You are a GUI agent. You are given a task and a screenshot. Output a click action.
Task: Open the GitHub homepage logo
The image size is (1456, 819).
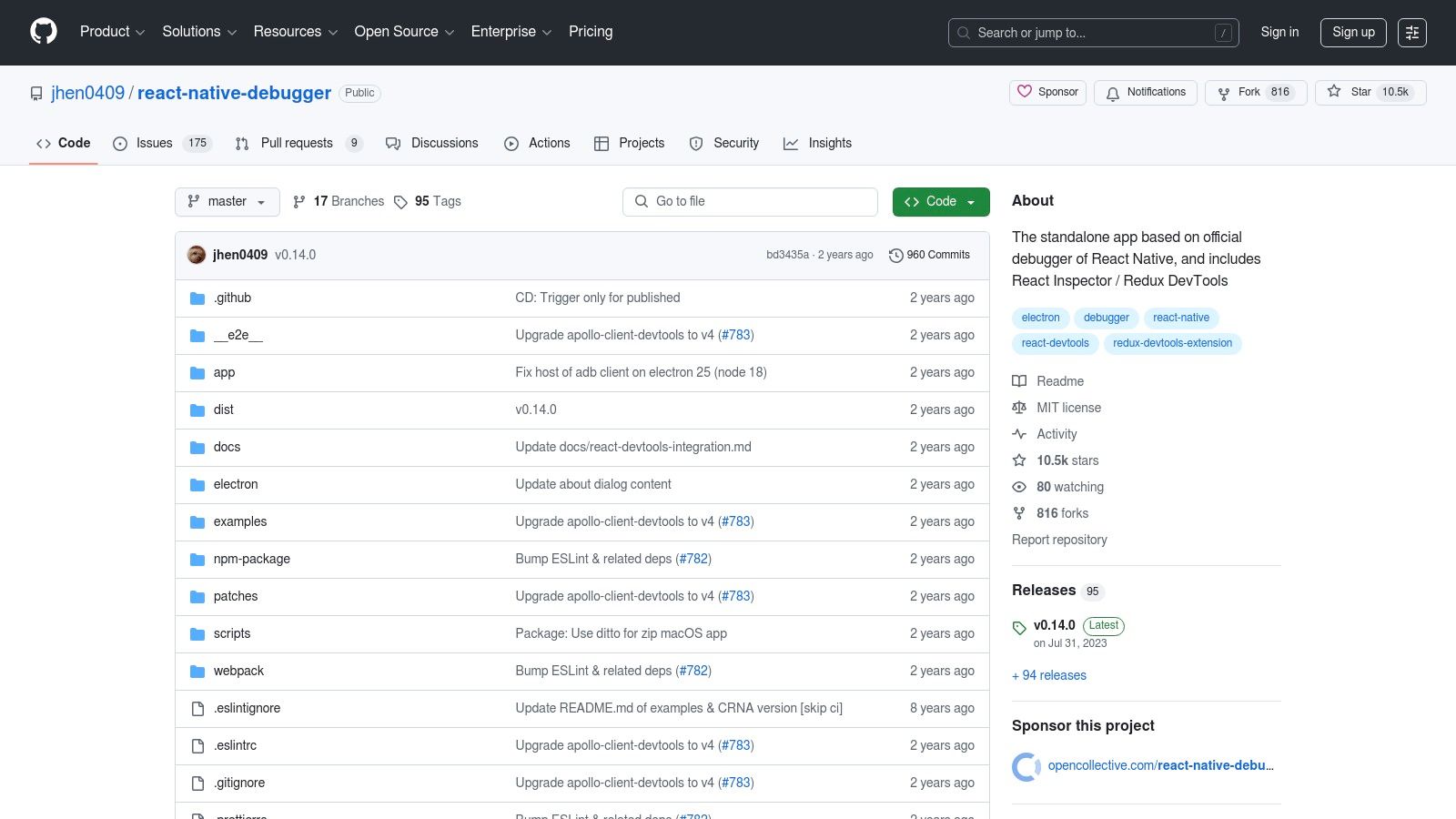pos(44,32)
